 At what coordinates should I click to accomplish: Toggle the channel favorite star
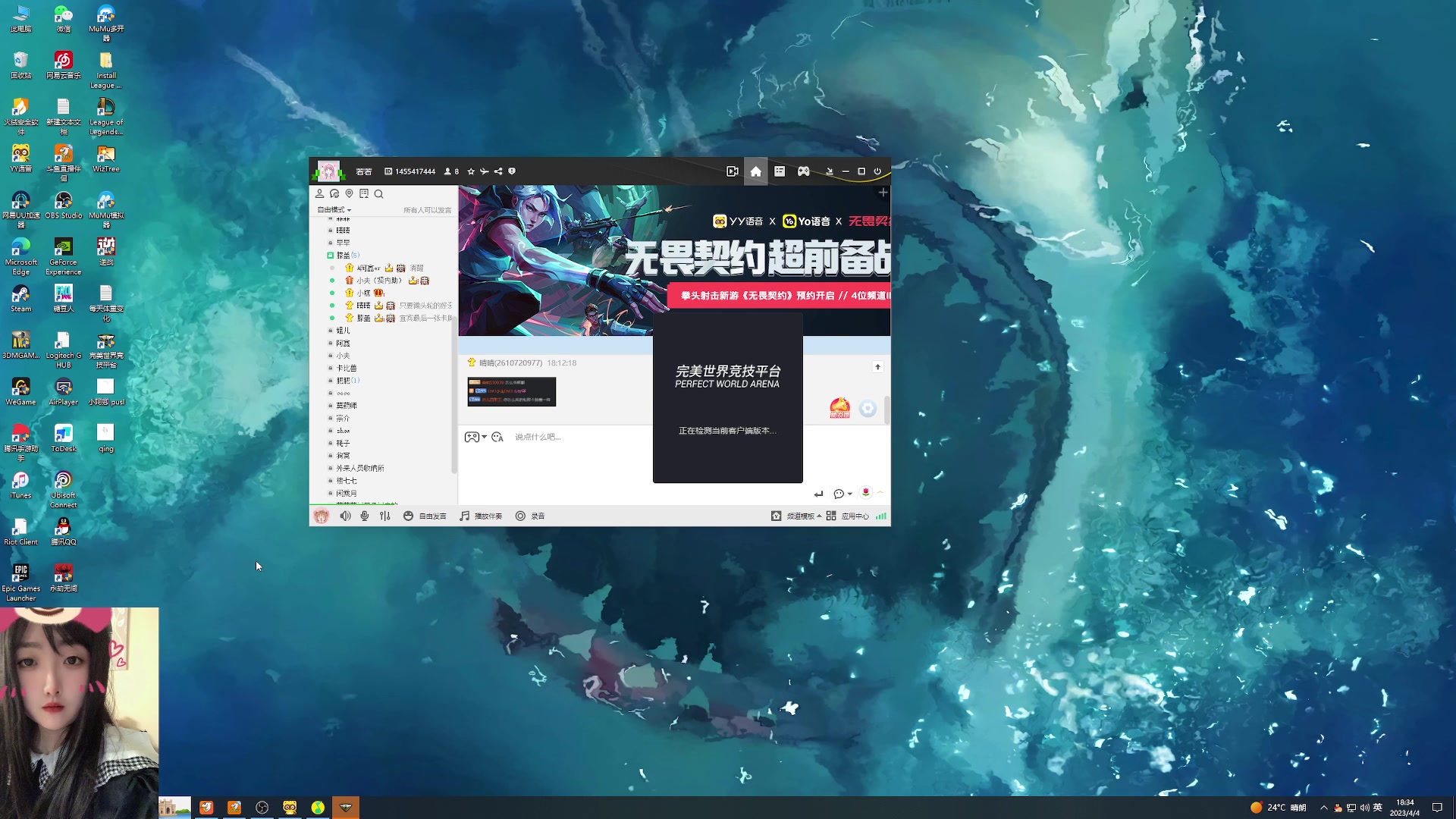pyautogui.click(x=471, y=171)
